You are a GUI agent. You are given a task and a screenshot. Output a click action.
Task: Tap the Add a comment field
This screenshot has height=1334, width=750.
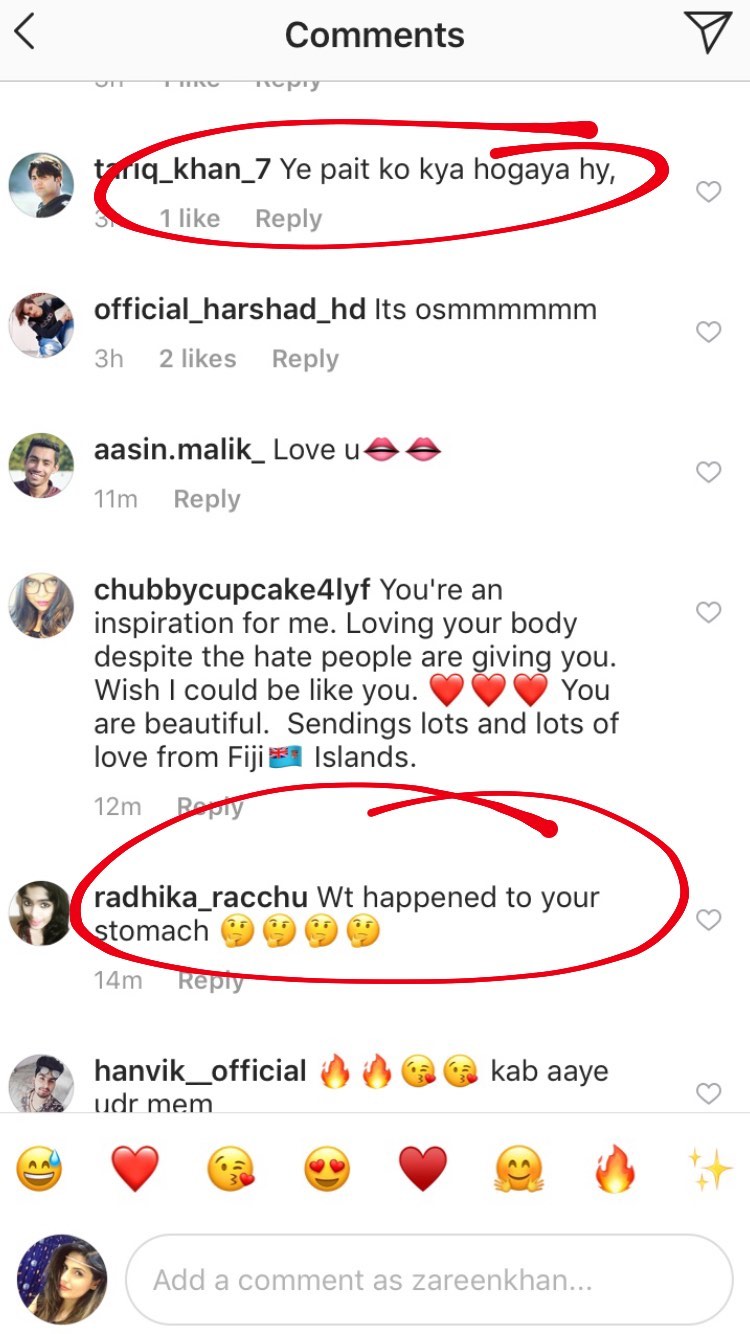click(430, 1280)
